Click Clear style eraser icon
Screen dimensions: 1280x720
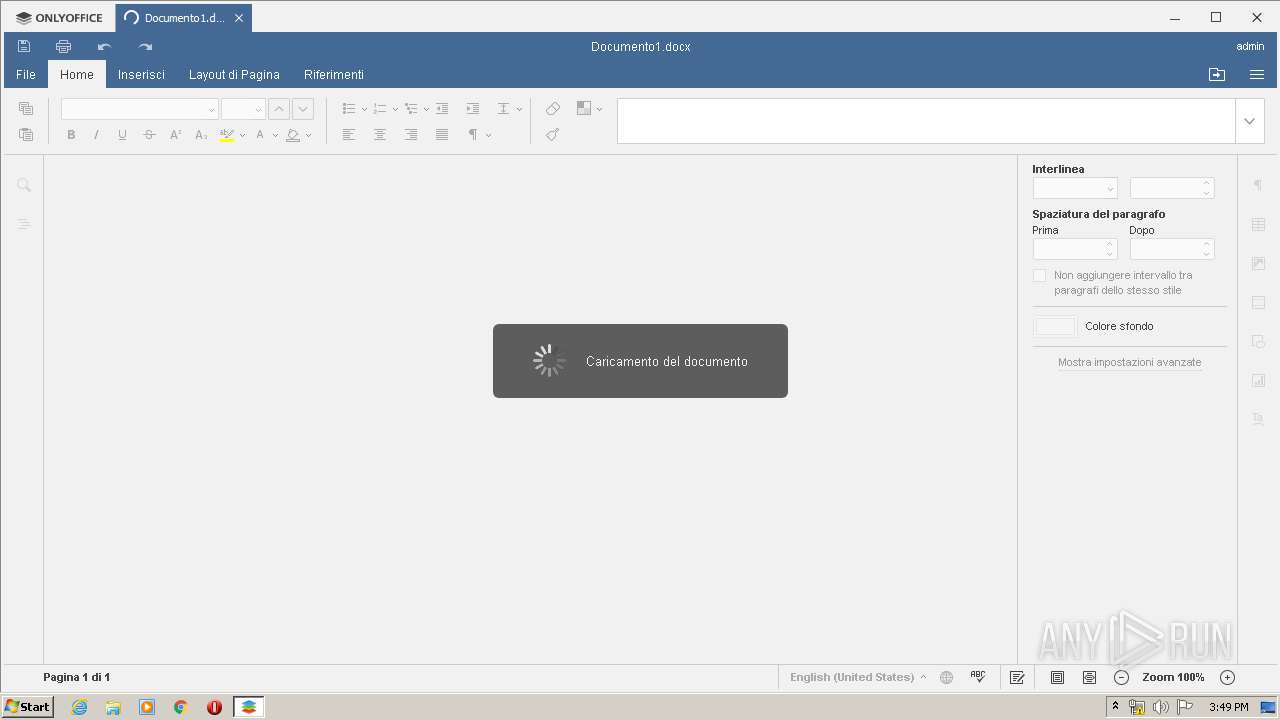[552, 109]
